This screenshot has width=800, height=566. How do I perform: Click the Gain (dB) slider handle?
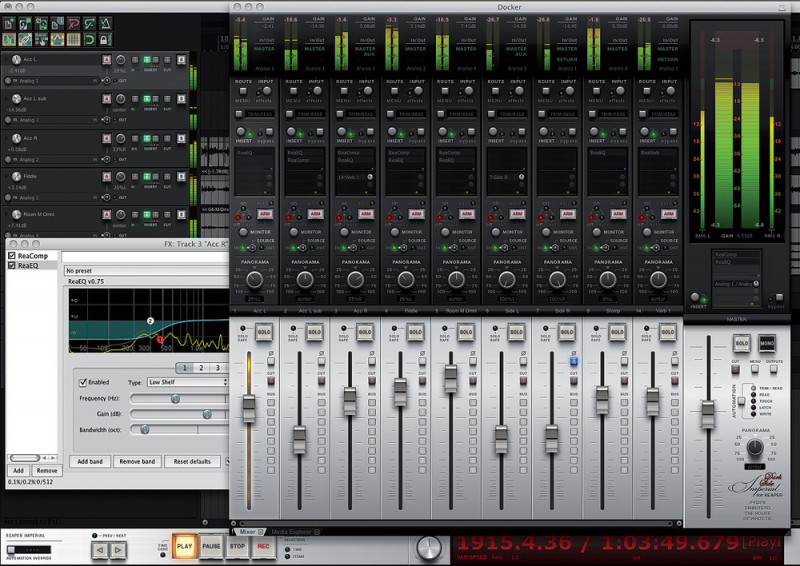(207, 413)
